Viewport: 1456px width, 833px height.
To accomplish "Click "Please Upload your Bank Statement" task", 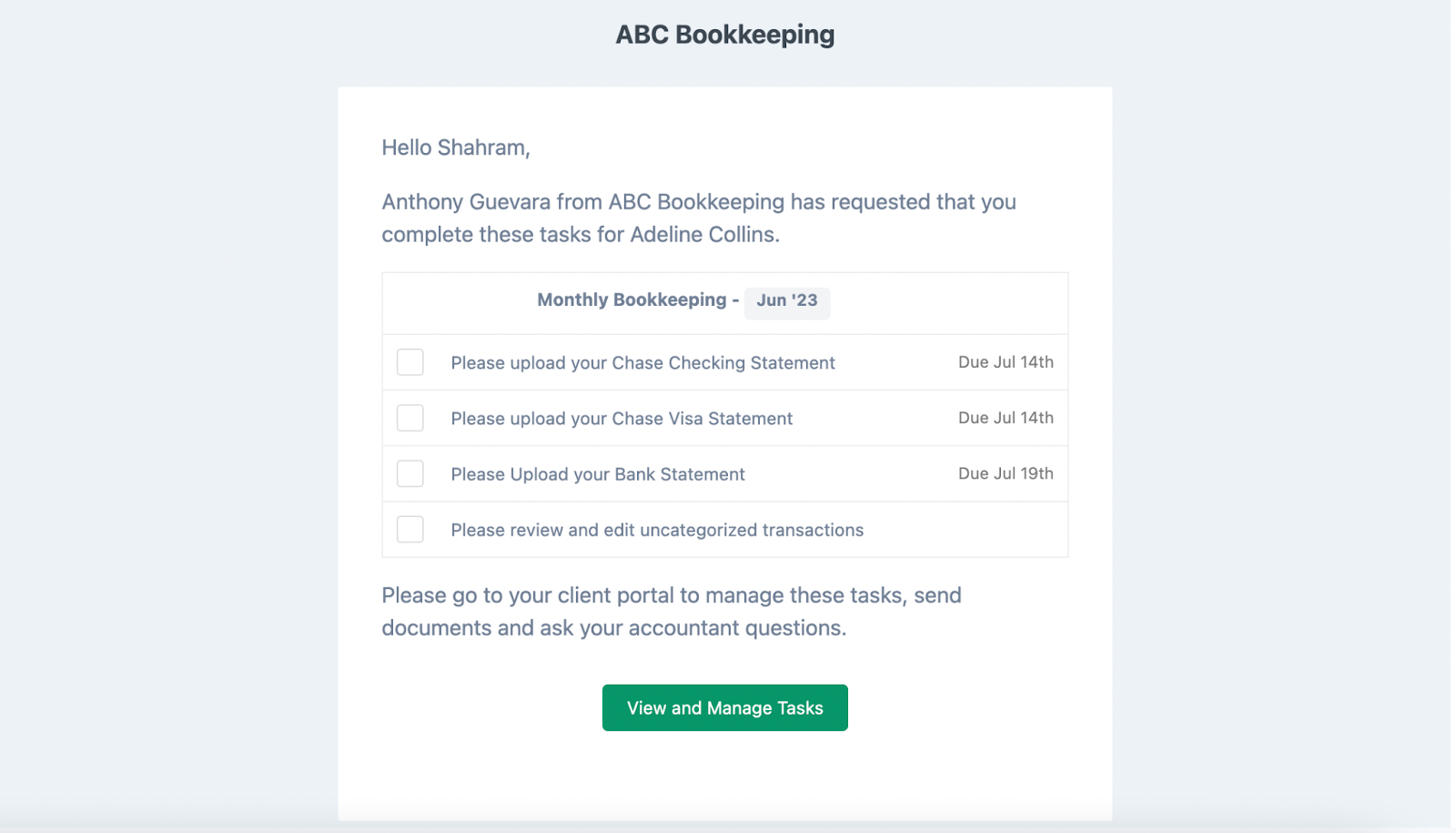I will pyautogui.click(x=598, y=474).
